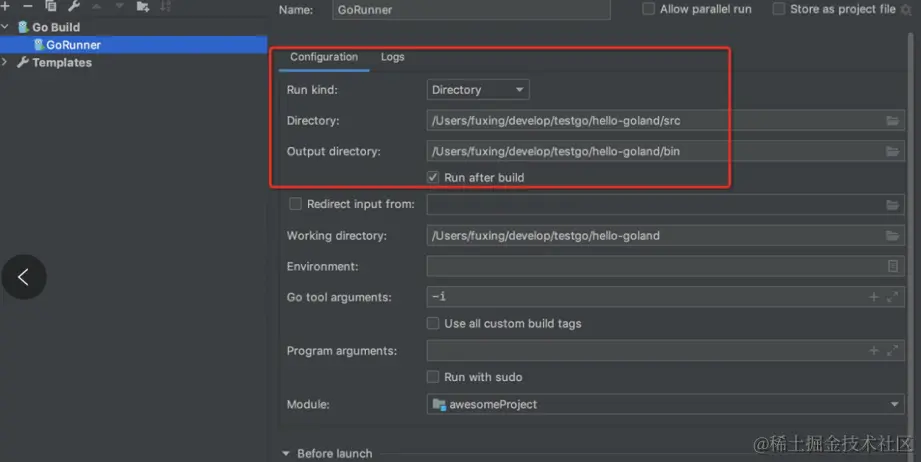Enable Run with sudo checkbox
The width and height of the screenshot is (921, 462).
click(x=433, y=377)
